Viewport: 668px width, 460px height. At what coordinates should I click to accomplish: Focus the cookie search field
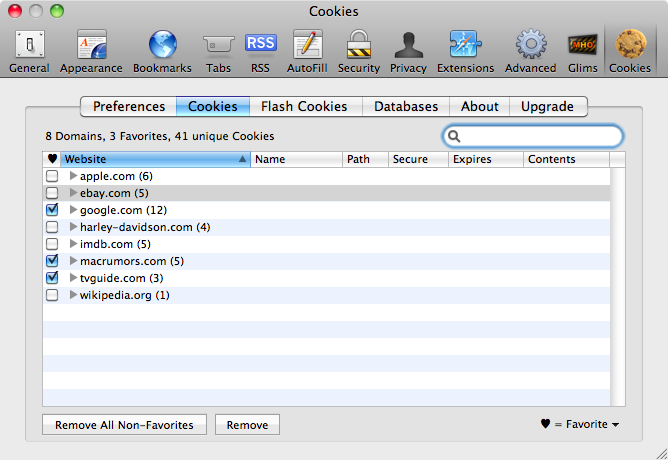pyautogui.click(x=533, y=136)
